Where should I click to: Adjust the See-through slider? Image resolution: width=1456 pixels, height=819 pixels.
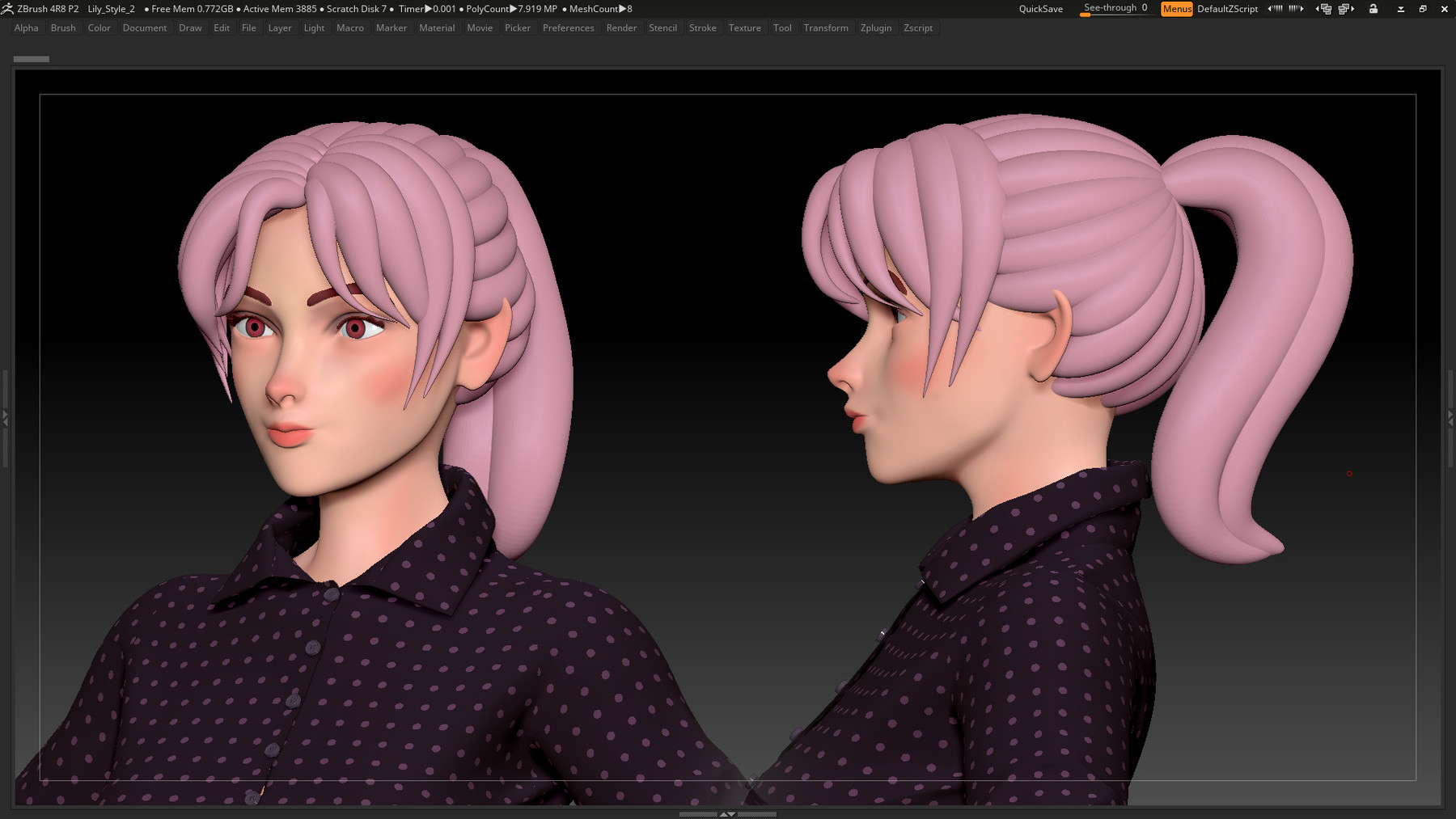coord(1115,9)
